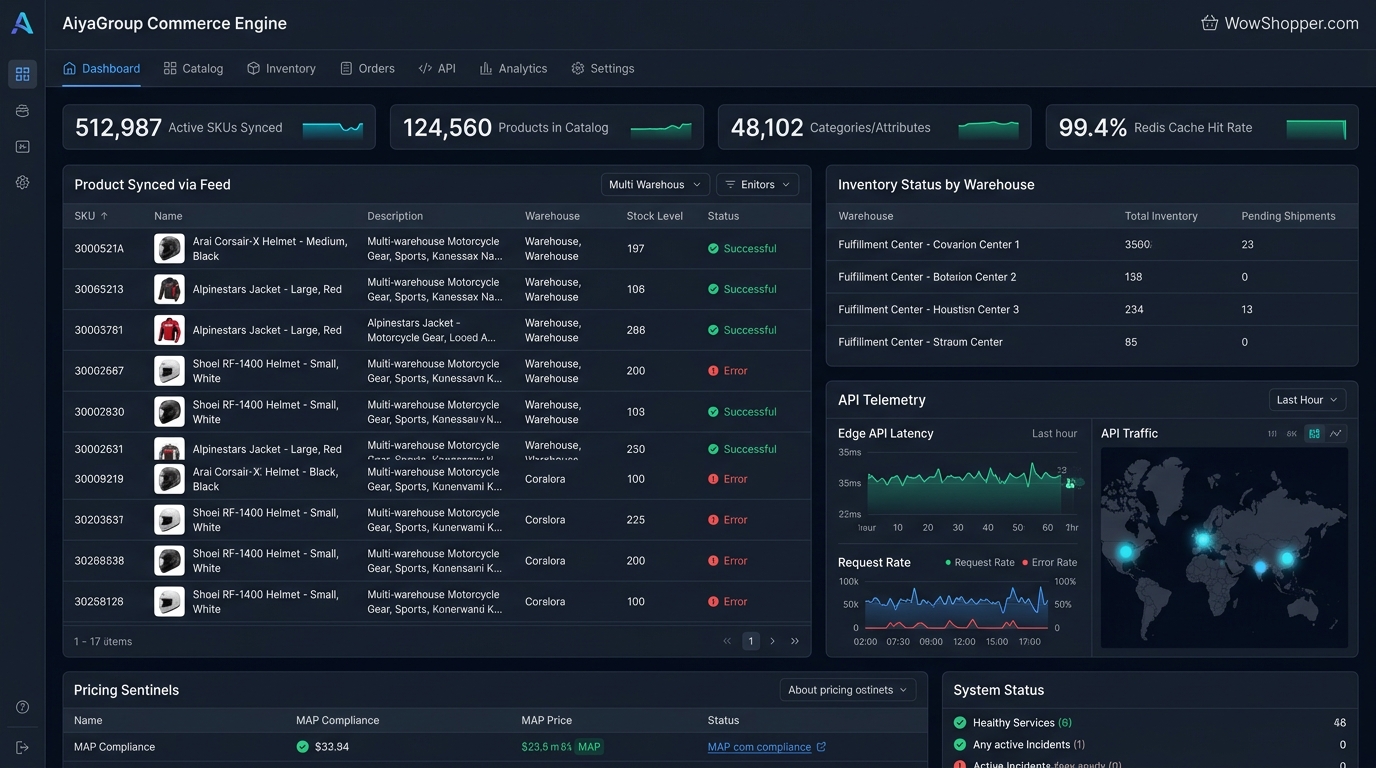
Task: Go to next page of product table
Action: tap(772, 641)
